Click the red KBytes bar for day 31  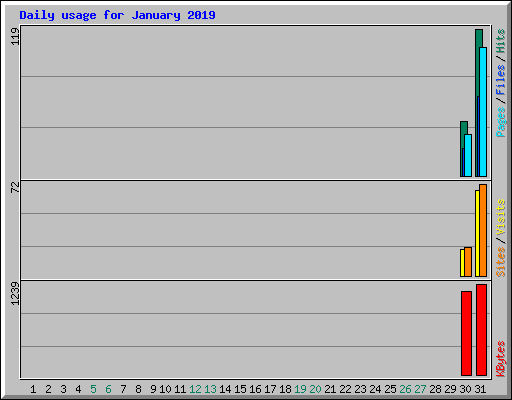[x=481, y=330]
